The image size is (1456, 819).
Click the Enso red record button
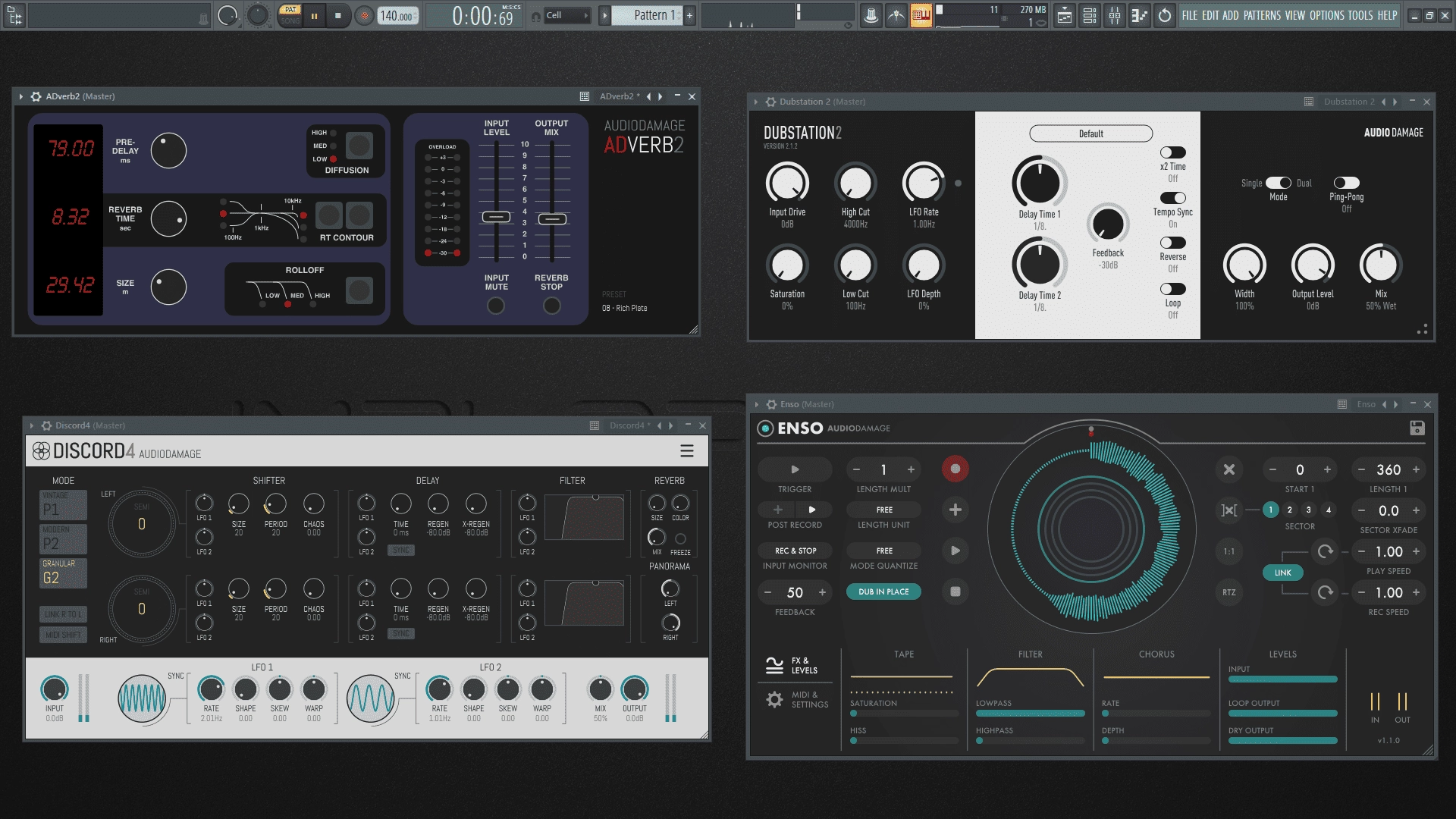955,469
